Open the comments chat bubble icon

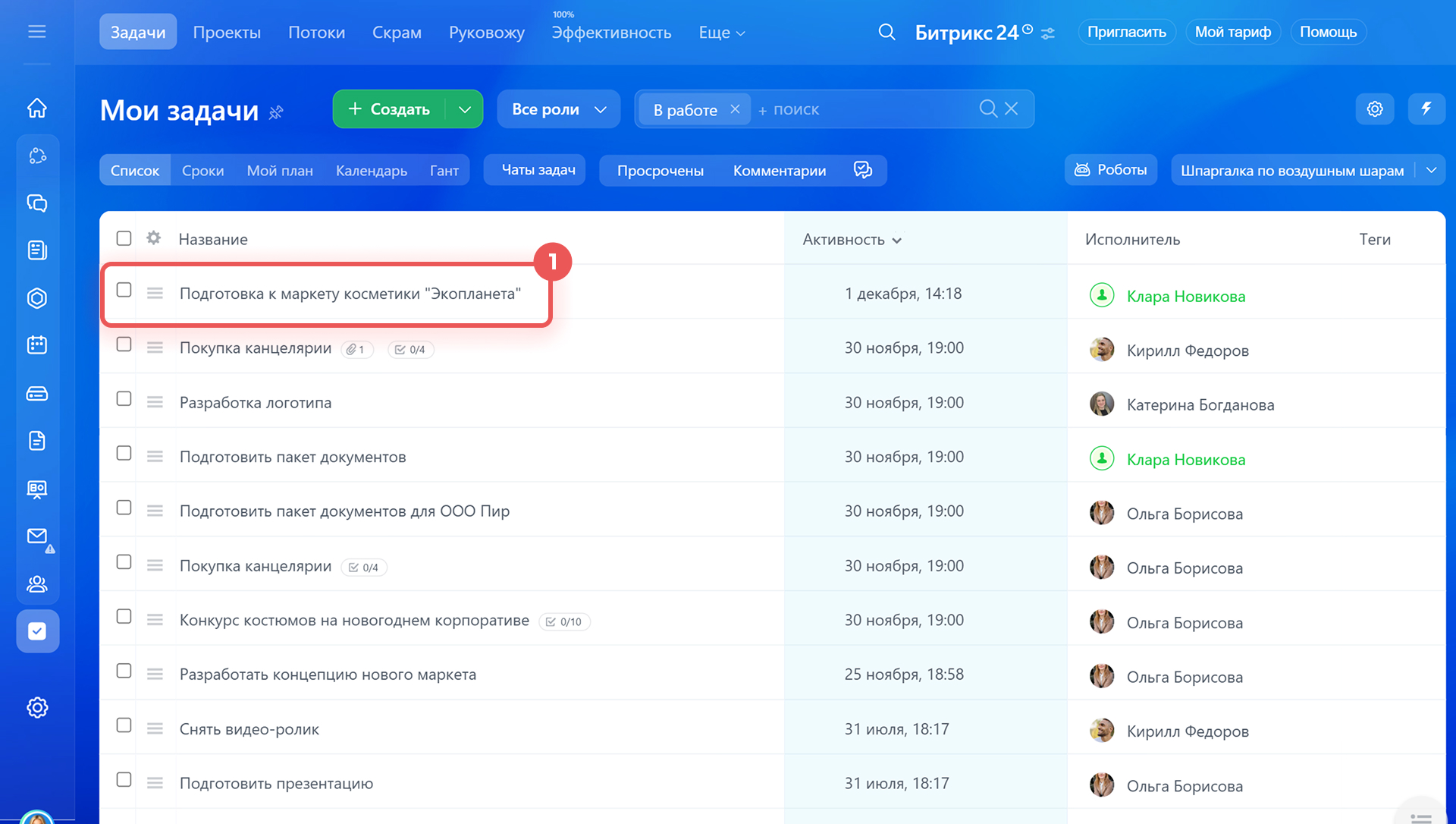click(863, 170)
